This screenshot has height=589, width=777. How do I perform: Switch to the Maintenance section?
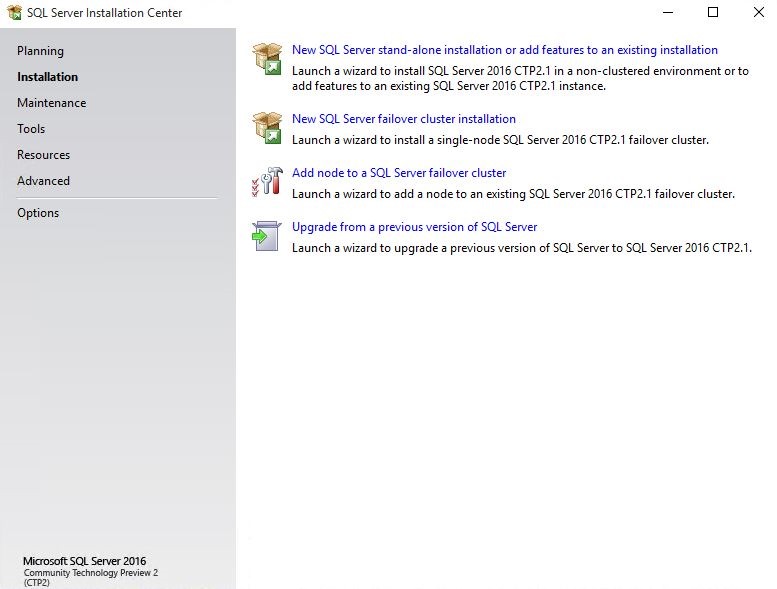[x=52, y=103]
